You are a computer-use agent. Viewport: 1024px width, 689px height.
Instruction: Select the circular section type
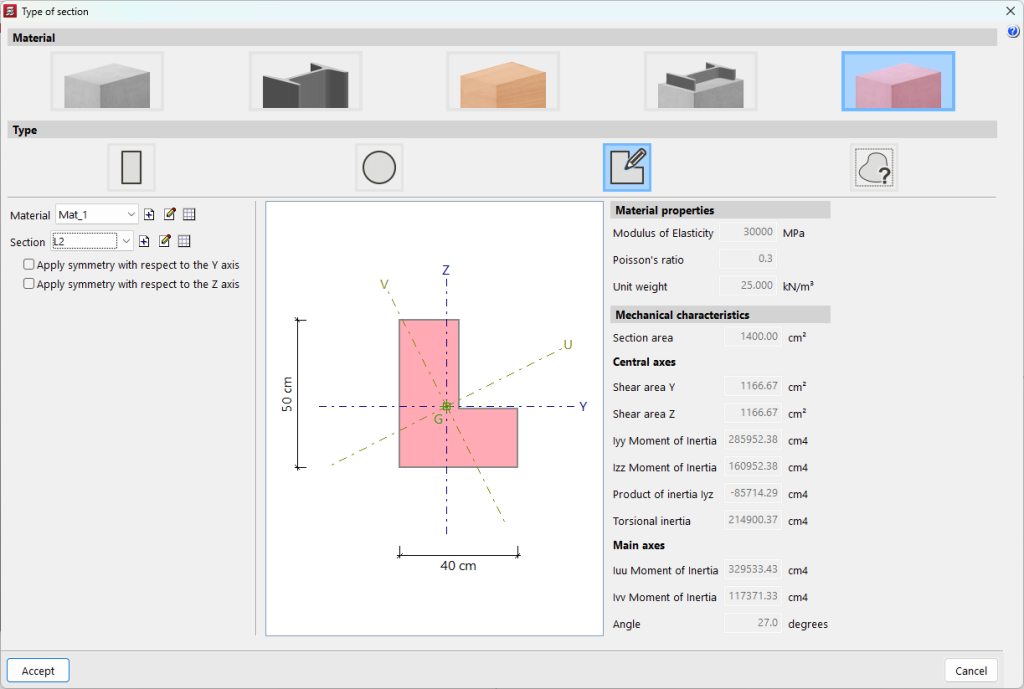click(x=378, y=167)
